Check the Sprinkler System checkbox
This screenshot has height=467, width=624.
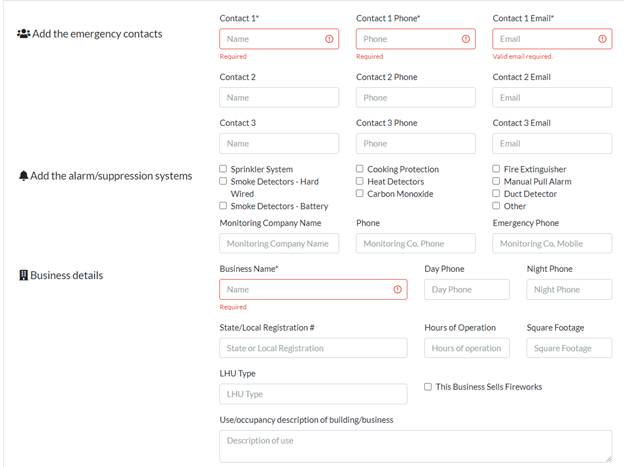pyautogui.click(x=223, y=169)
